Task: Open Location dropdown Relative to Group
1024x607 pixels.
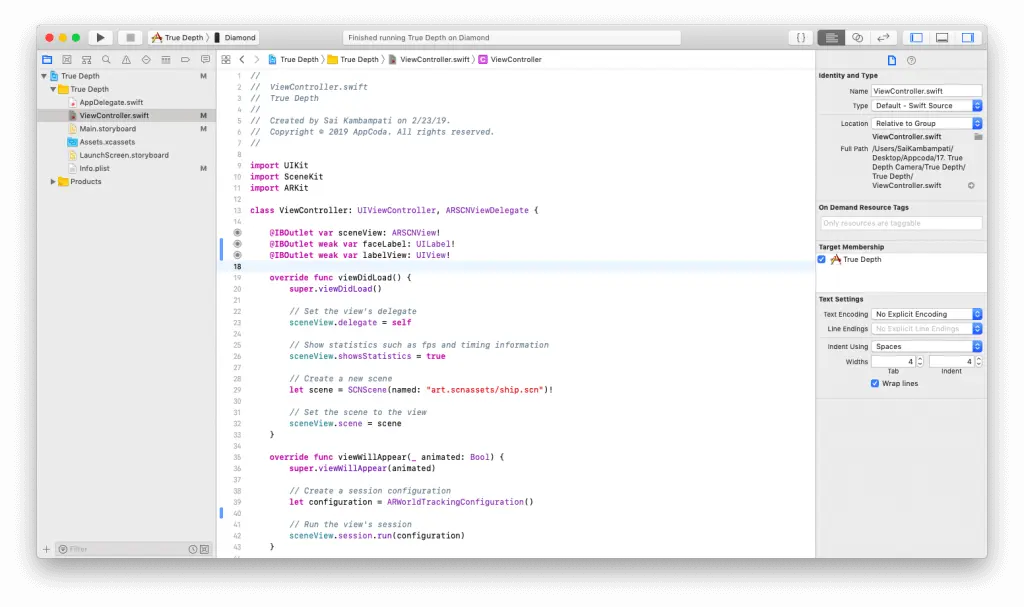Action: point(926,123)
